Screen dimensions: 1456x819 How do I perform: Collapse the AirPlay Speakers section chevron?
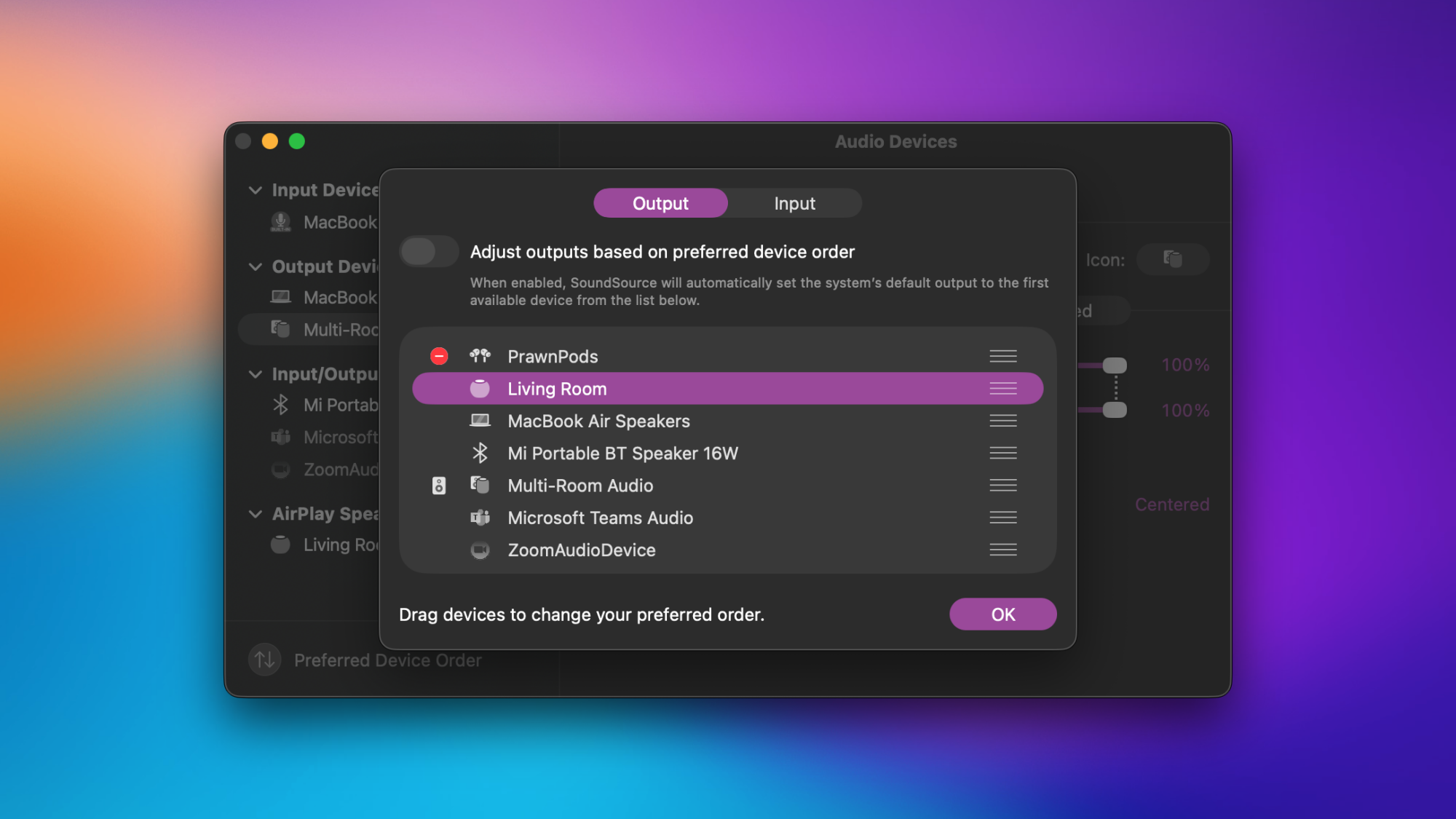tap(256, 514)
